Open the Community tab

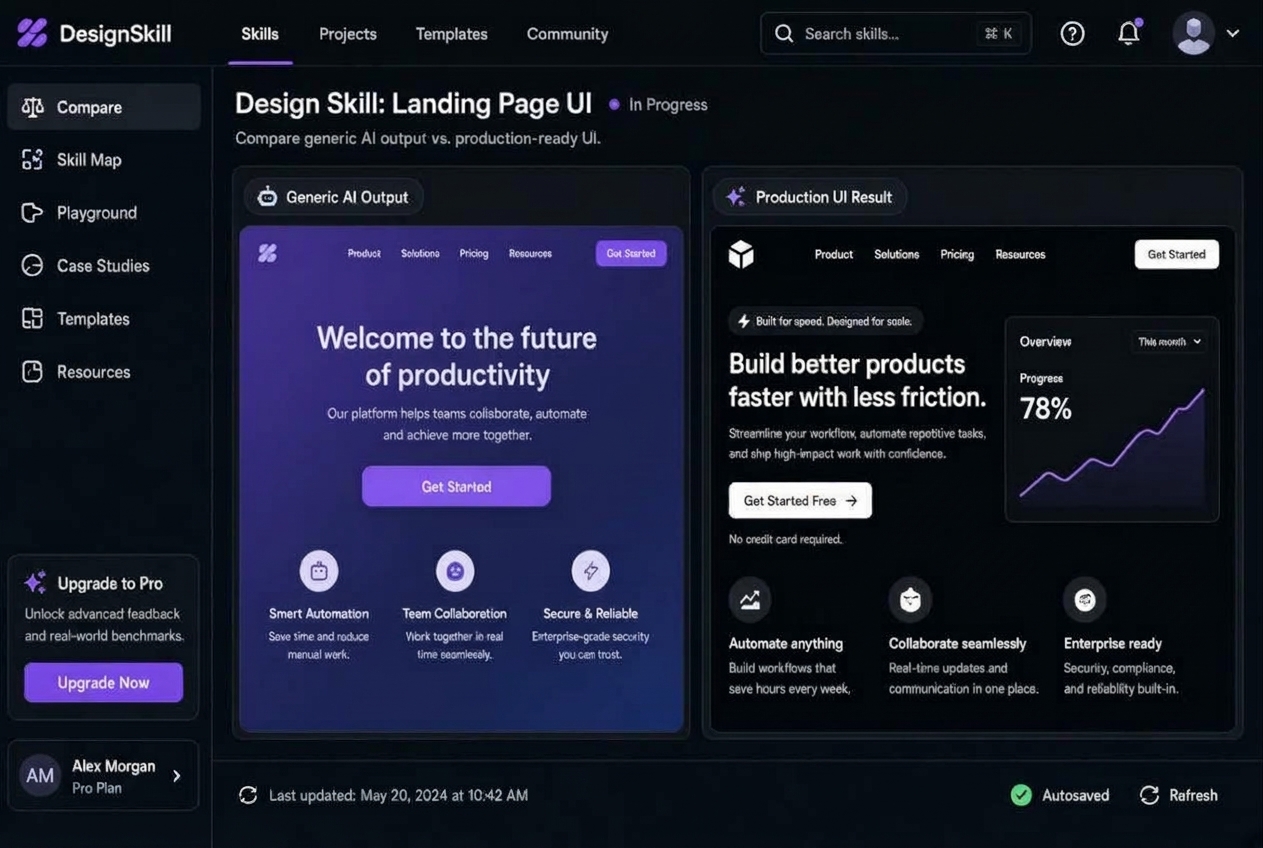click(567, 34)
